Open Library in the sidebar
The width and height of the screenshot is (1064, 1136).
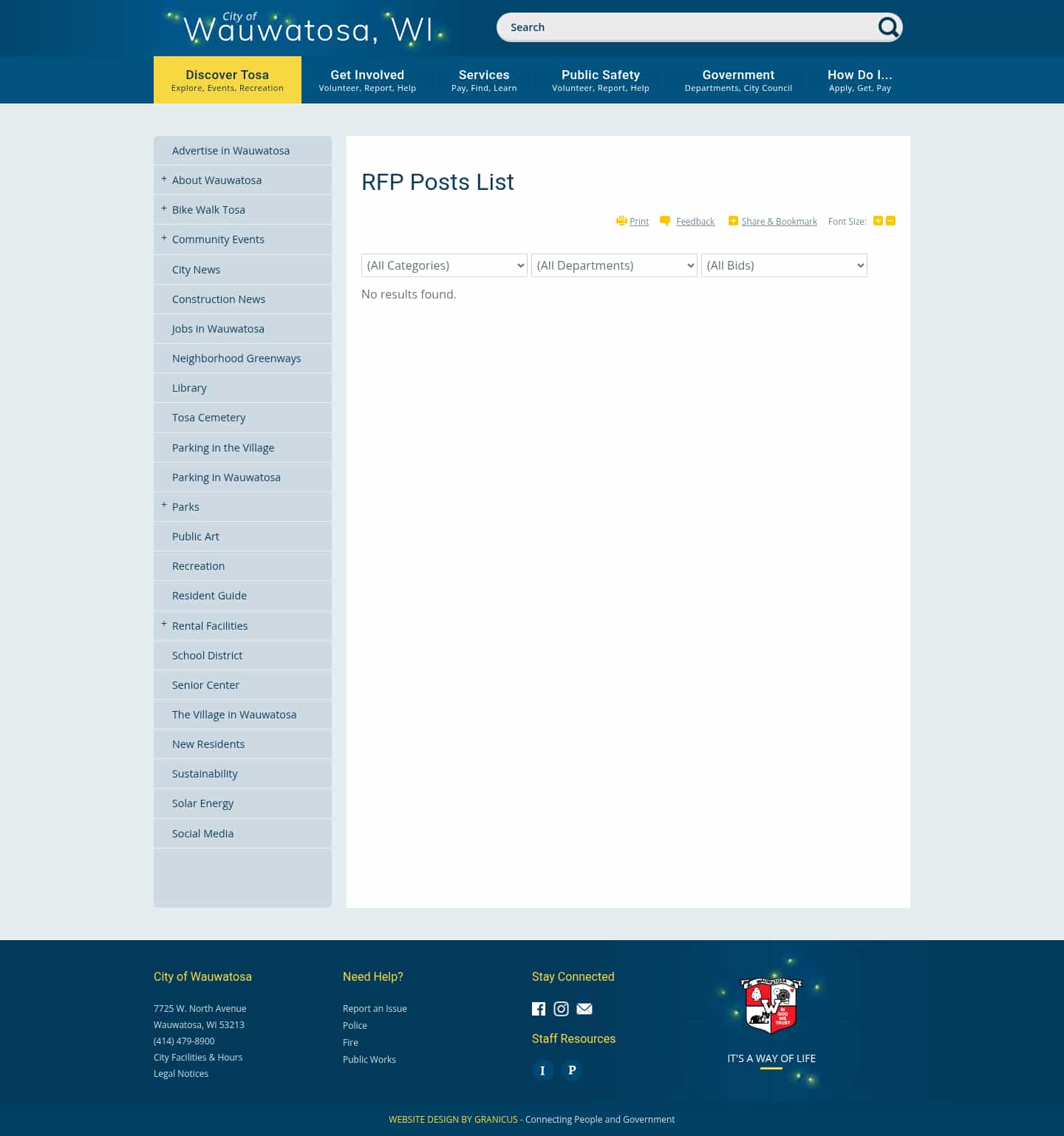pos(242,388)
